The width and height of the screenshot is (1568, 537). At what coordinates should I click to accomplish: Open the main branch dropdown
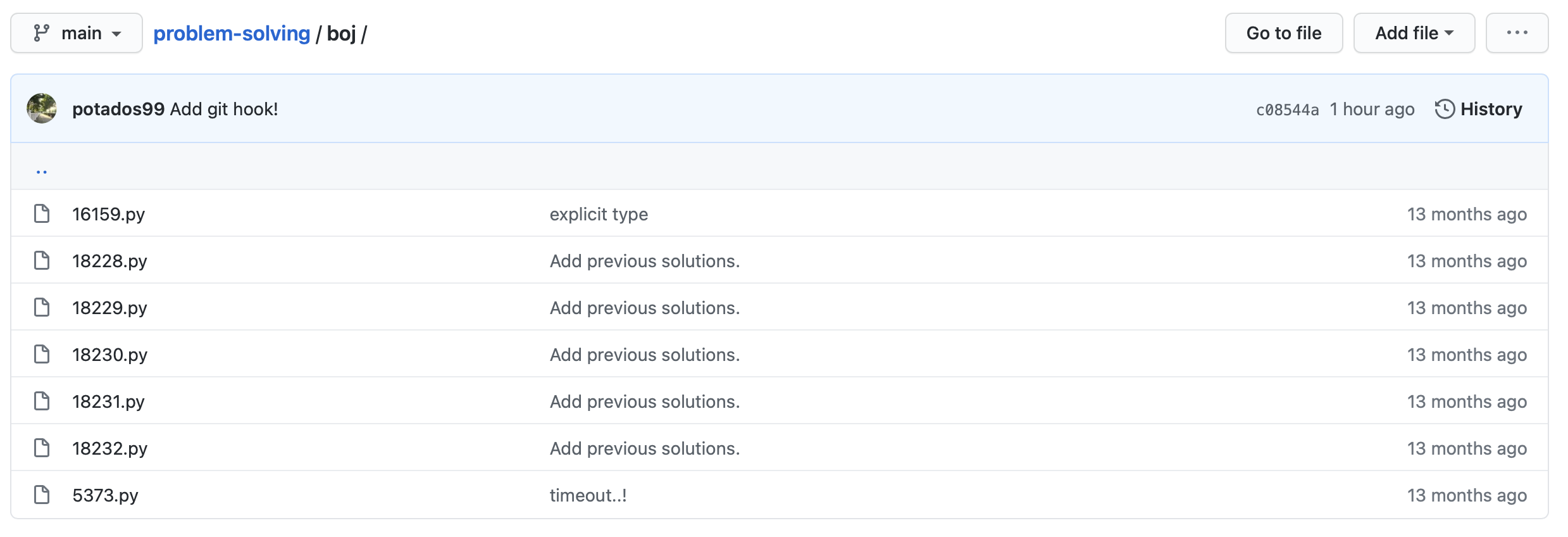click(x=77, y=33)
